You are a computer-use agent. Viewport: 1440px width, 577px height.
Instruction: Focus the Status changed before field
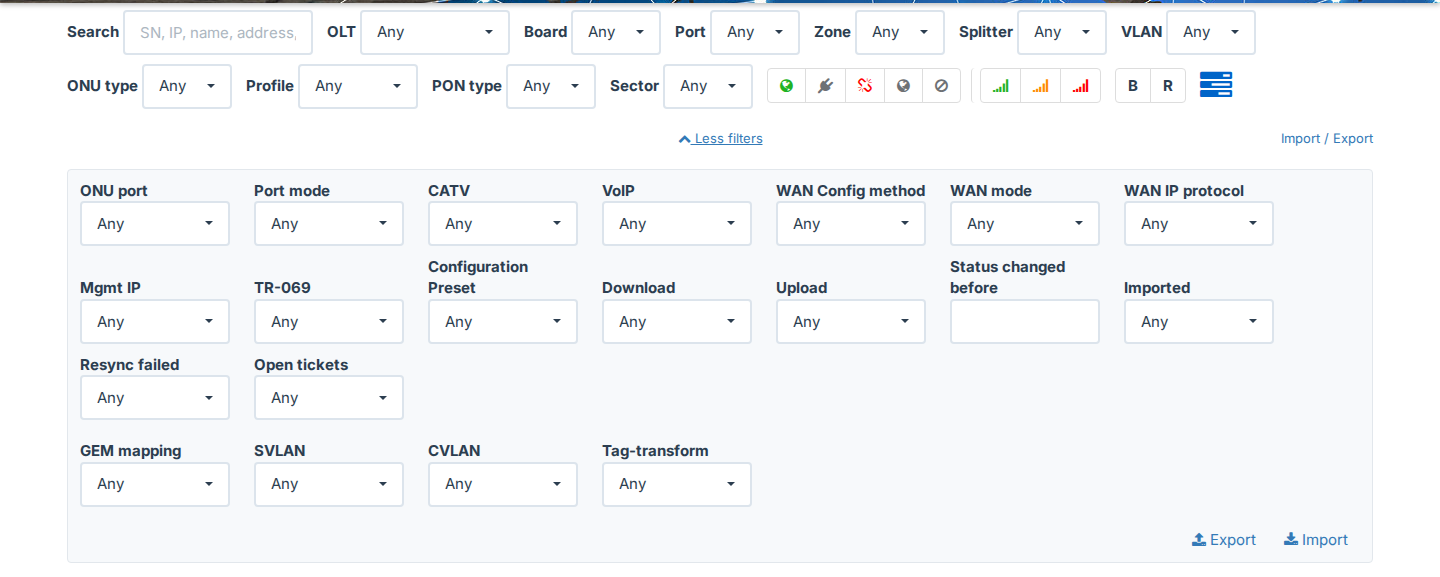point(1025,322)
